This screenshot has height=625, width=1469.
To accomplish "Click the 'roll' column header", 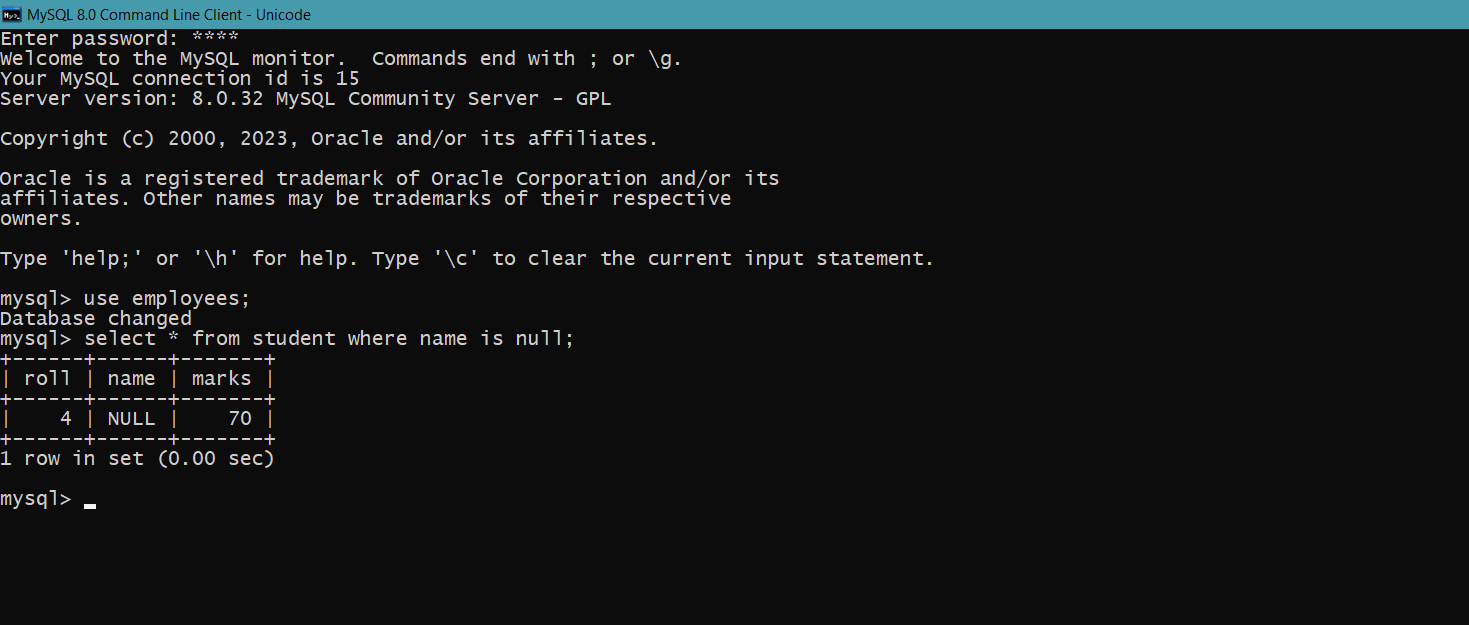I will click(x=48, y=379).
